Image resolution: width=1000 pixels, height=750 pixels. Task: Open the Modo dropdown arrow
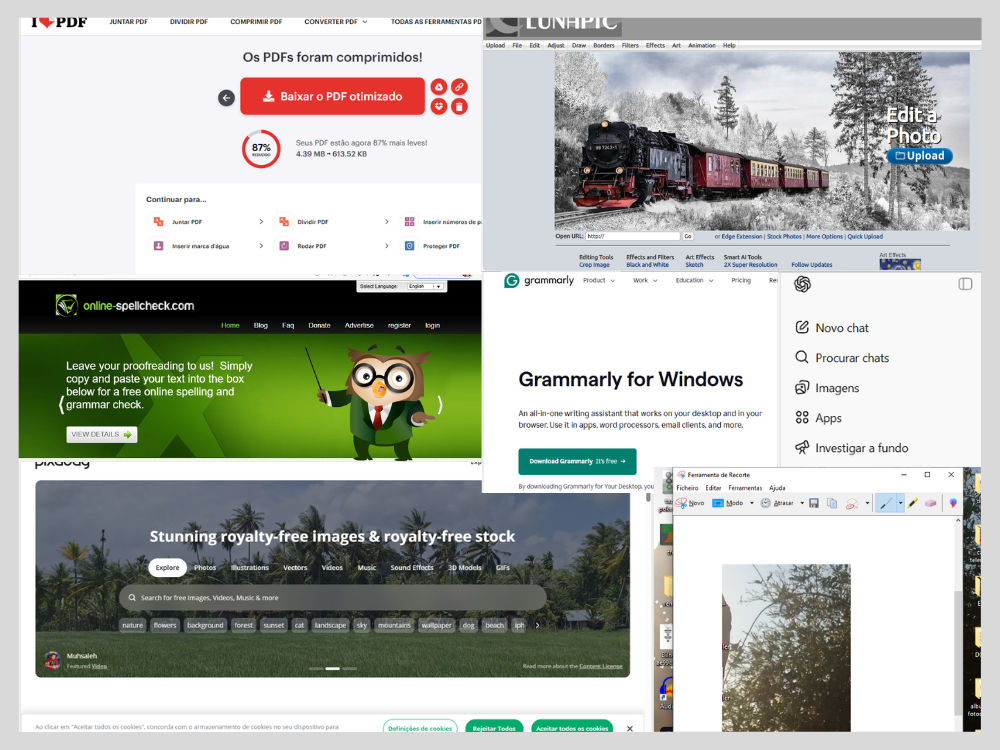pos(752,503)
